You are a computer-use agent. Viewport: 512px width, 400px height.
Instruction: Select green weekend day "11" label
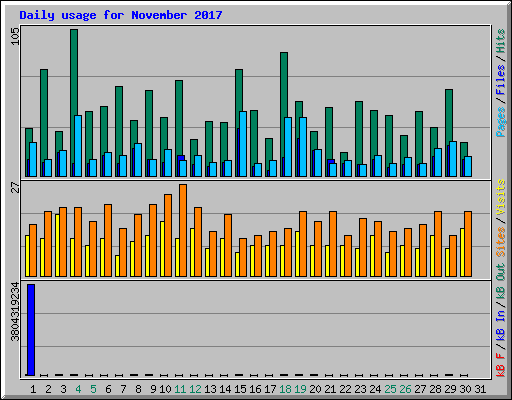click(180, 389)
